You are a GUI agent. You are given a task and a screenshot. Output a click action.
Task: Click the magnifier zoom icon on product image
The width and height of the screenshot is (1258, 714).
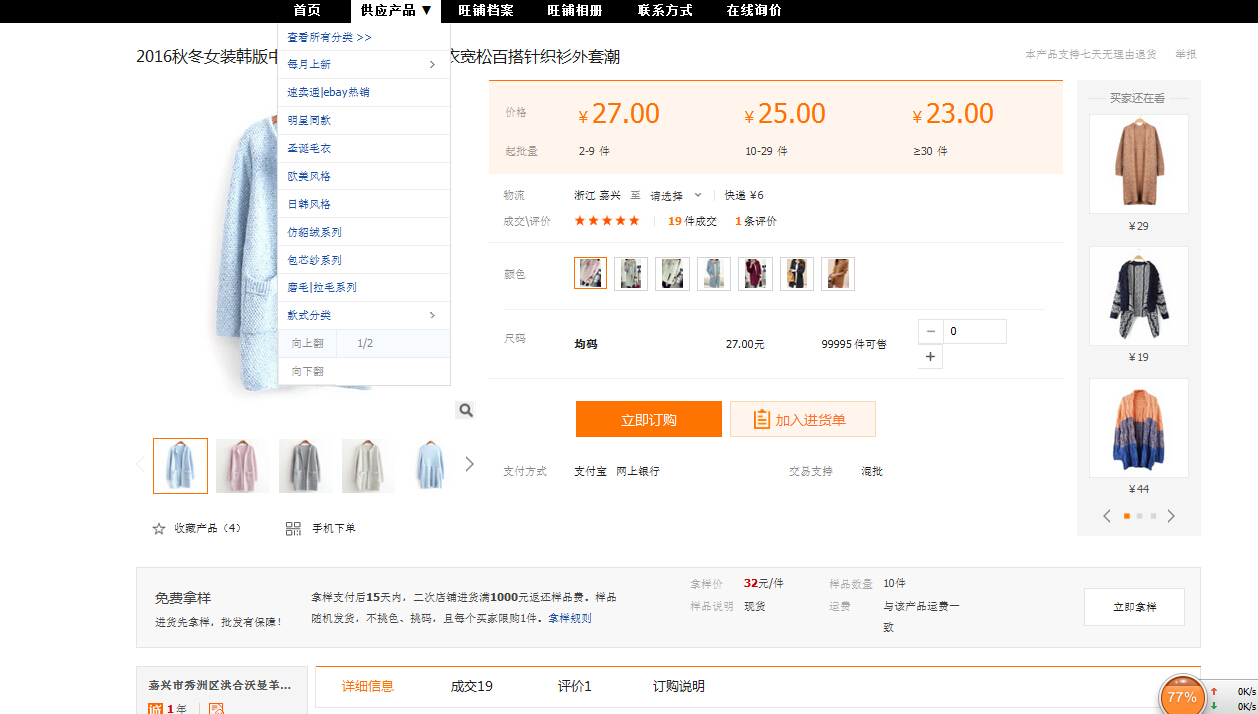coord(466,410)
